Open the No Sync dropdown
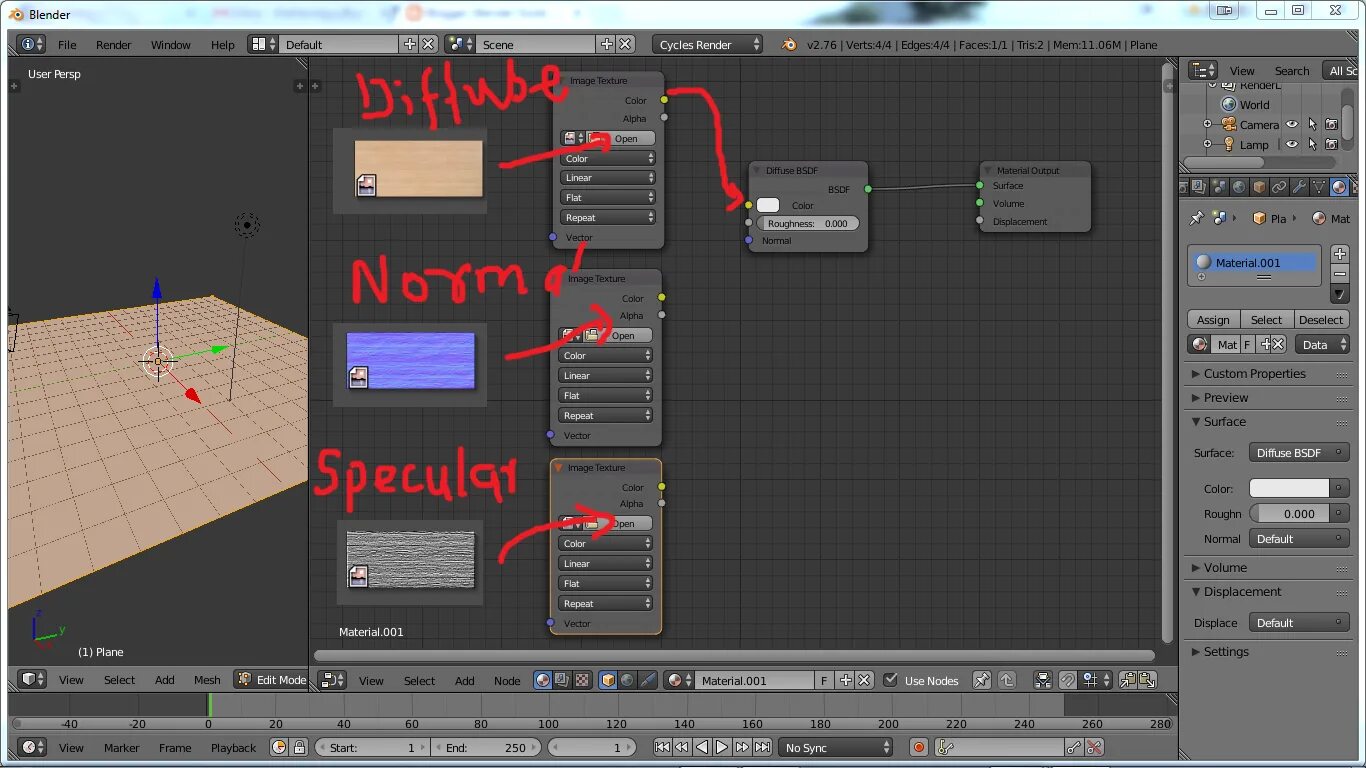Viewport: 1366px width, 768px height. (x=836, y=747)
